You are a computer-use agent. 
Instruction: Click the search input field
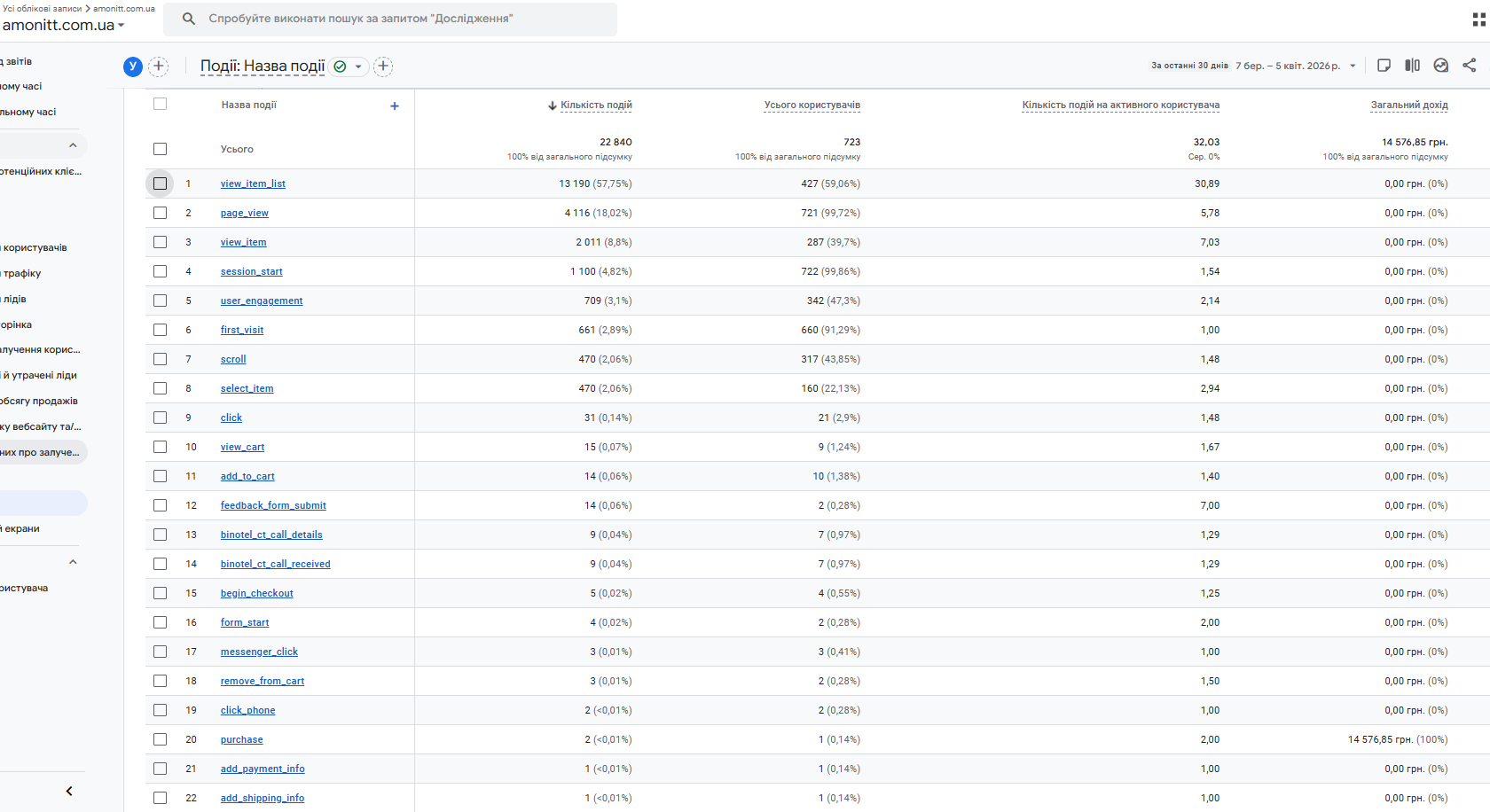tap(390, 19)
